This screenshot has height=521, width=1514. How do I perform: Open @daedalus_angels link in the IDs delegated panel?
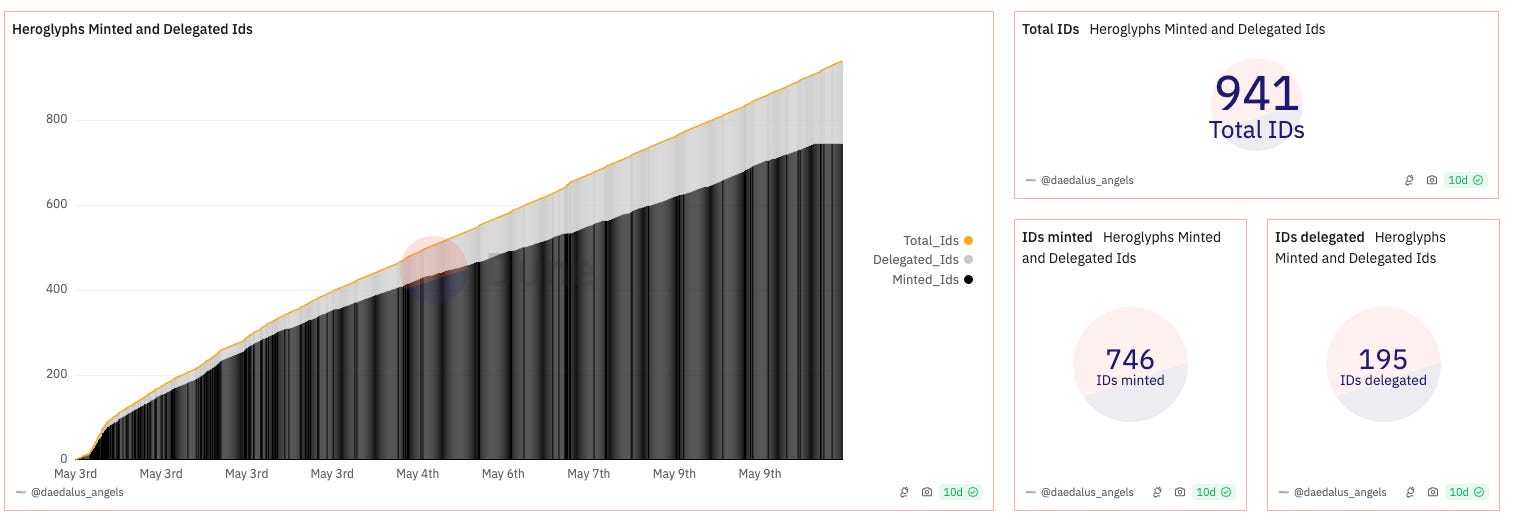coord(1340,492)
